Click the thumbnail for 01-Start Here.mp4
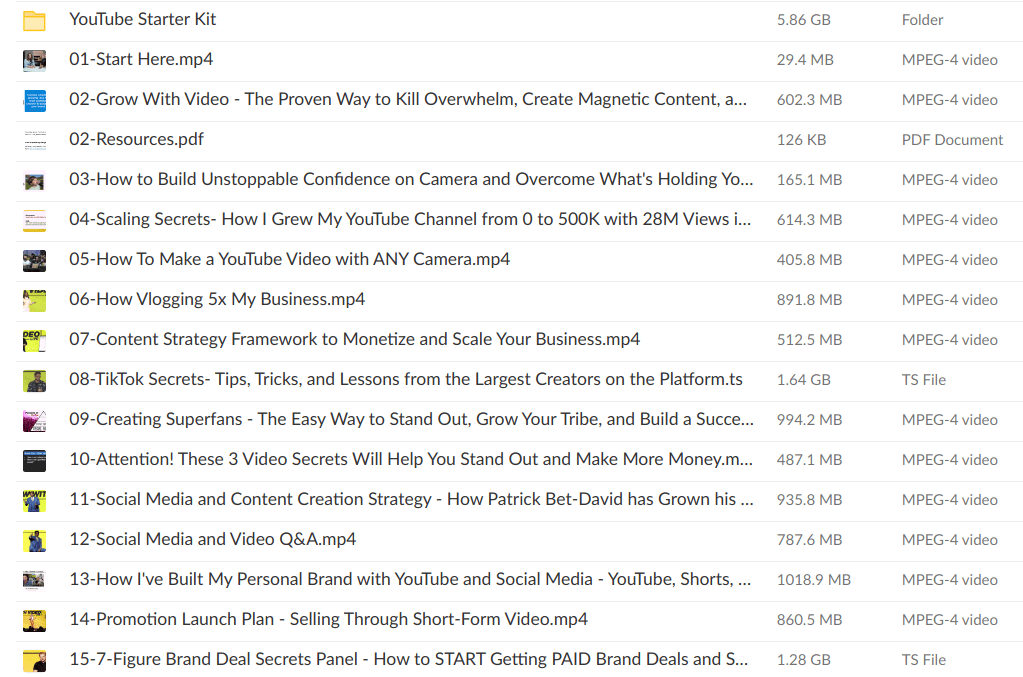The height and width of the screenshot is (677, 1023). click(x=35, y=60)
